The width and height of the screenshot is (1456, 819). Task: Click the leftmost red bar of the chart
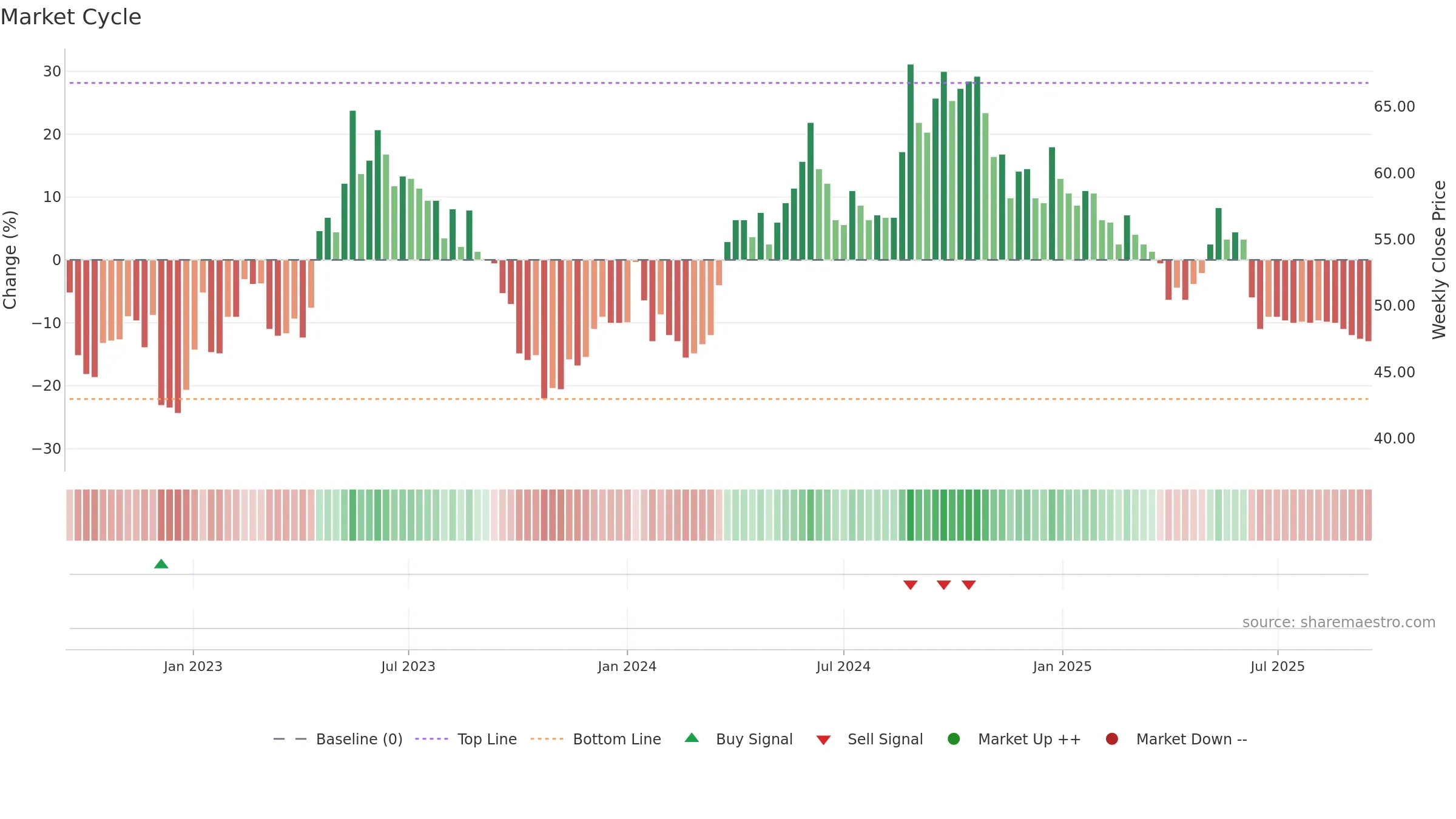pos(70,277)
